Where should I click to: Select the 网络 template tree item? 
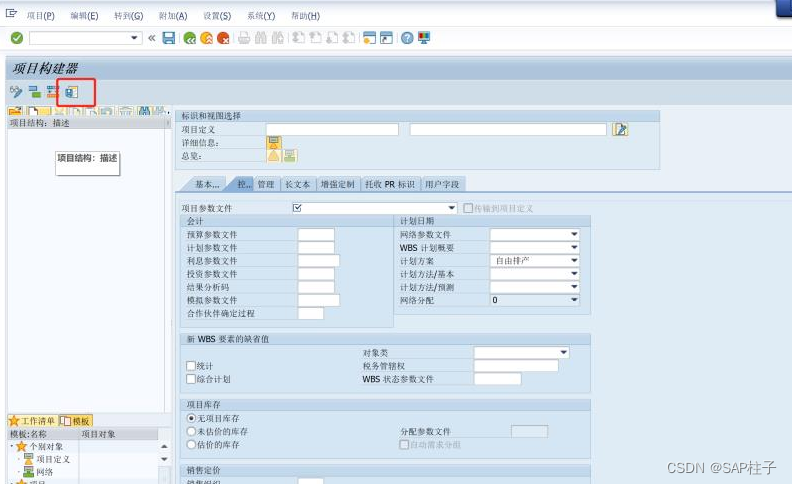tap(44, 472)
